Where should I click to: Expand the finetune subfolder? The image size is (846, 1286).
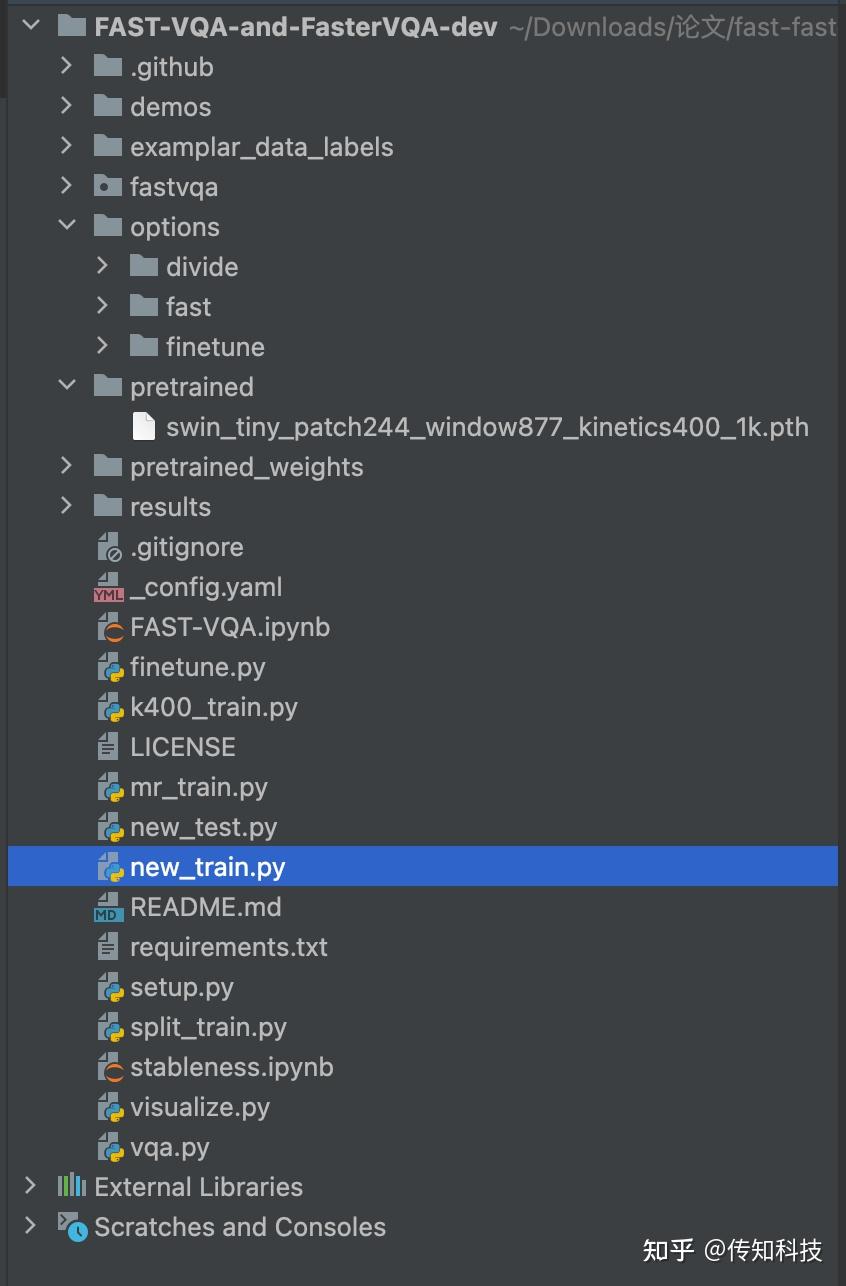[102, 347]
